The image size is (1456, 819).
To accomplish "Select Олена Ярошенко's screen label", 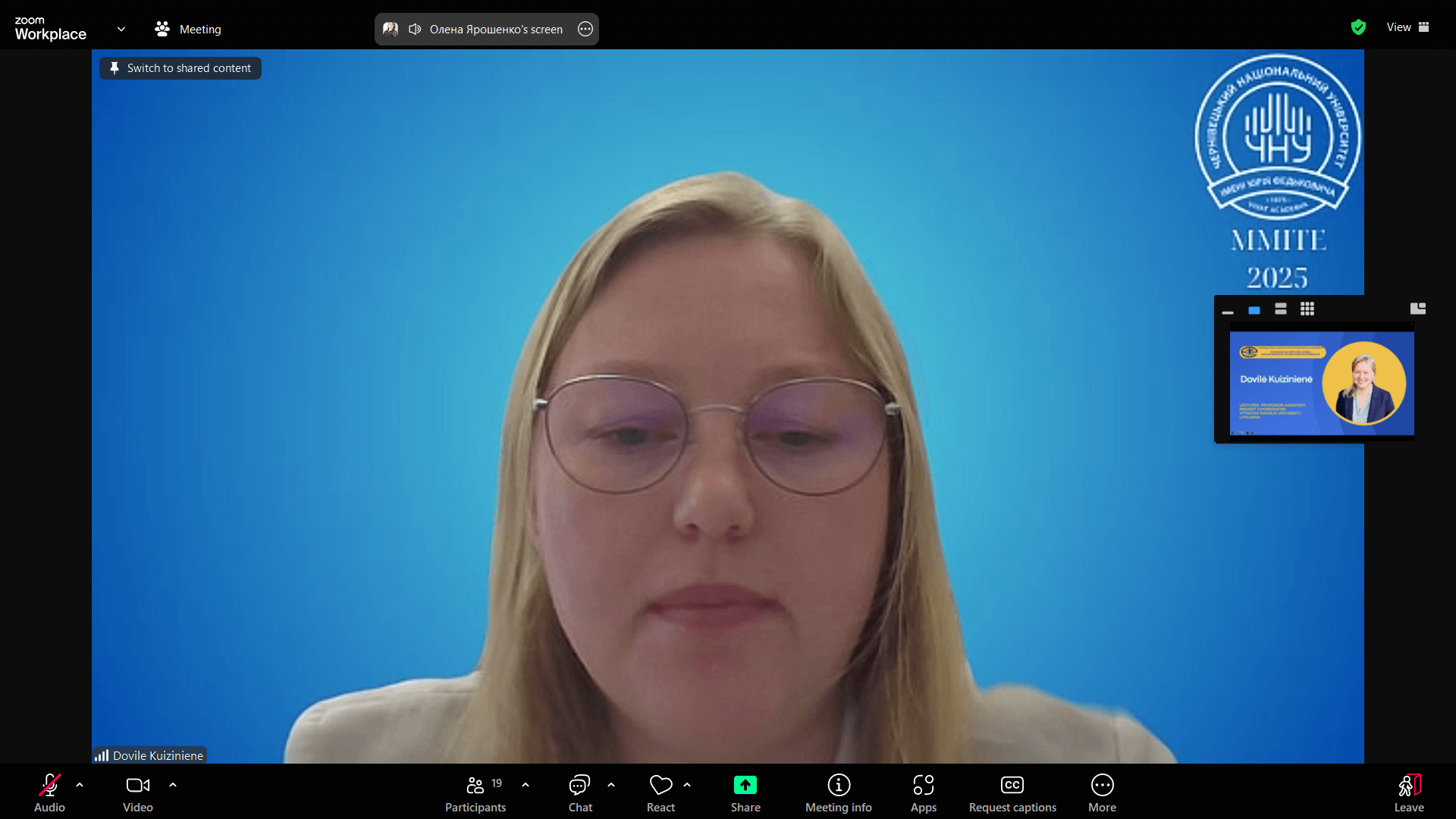I will click(496, 29).
